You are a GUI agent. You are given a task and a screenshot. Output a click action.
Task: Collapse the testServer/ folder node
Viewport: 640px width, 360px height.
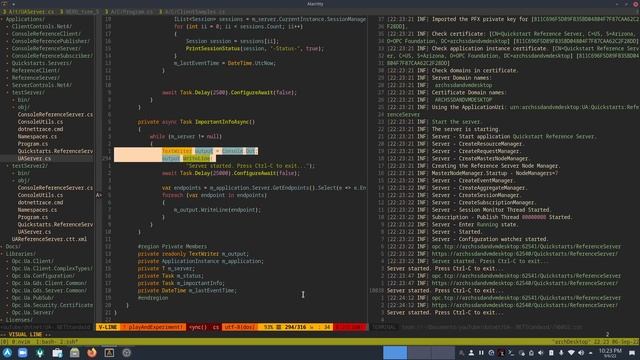tap(28, 93)
